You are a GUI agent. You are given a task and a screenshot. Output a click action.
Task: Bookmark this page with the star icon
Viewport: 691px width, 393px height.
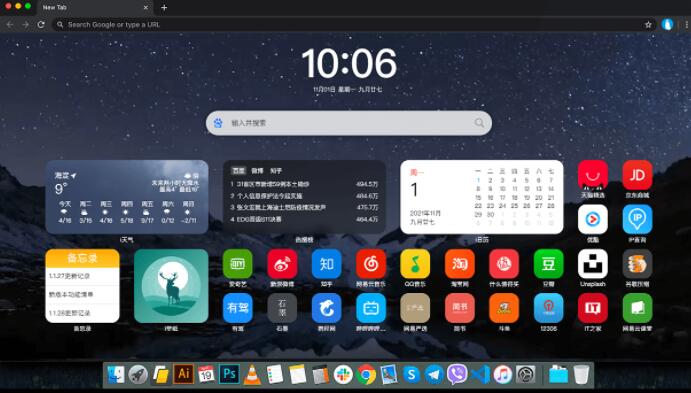[x=648, y=25]
